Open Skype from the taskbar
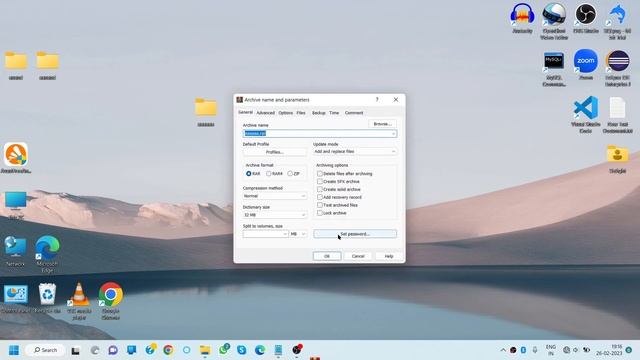This screenshot has width=640, height=360. click(x=242, y=350)
